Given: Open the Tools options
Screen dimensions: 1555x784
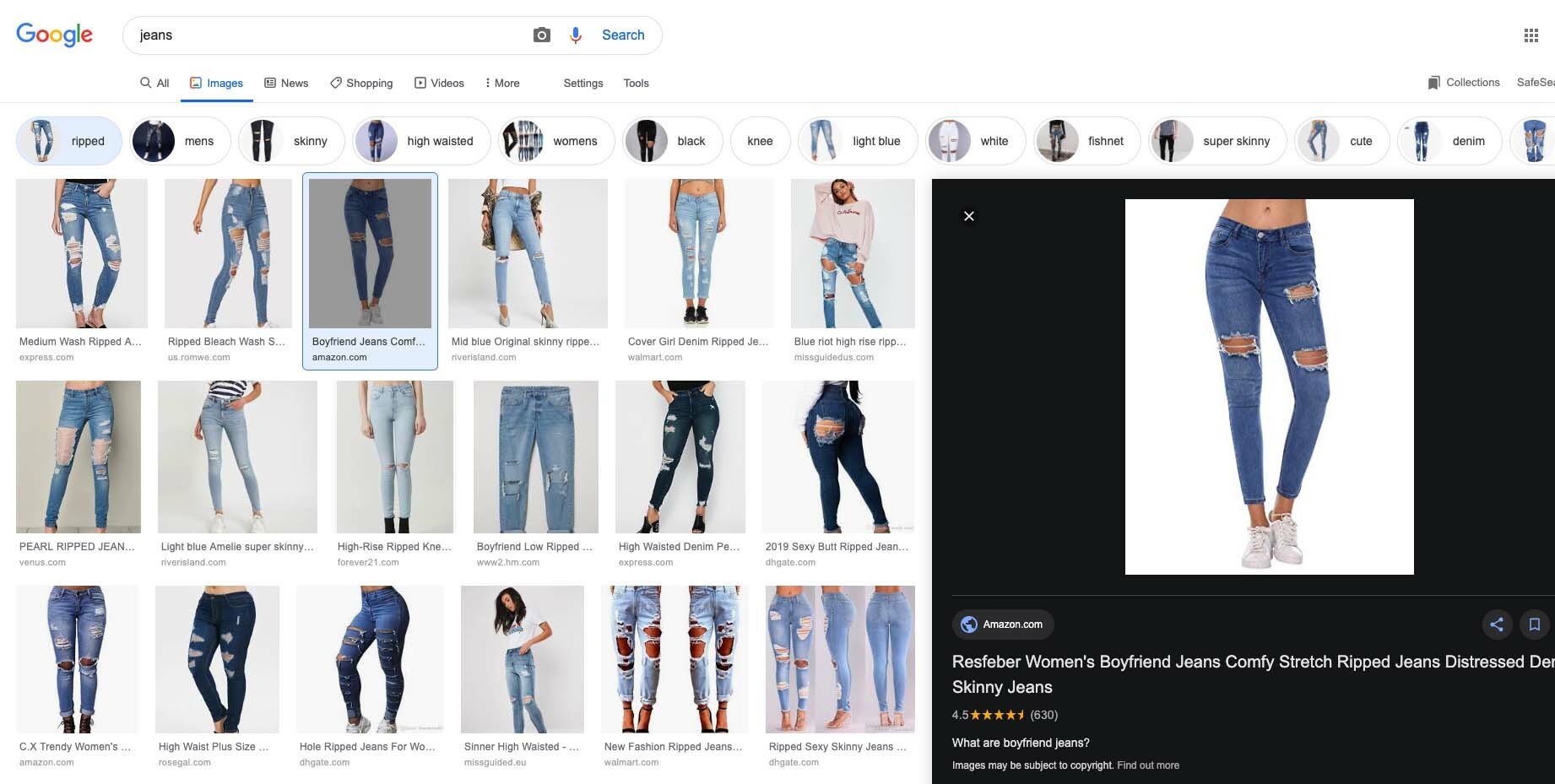Looking at the screenshot, I should point(636,83).
